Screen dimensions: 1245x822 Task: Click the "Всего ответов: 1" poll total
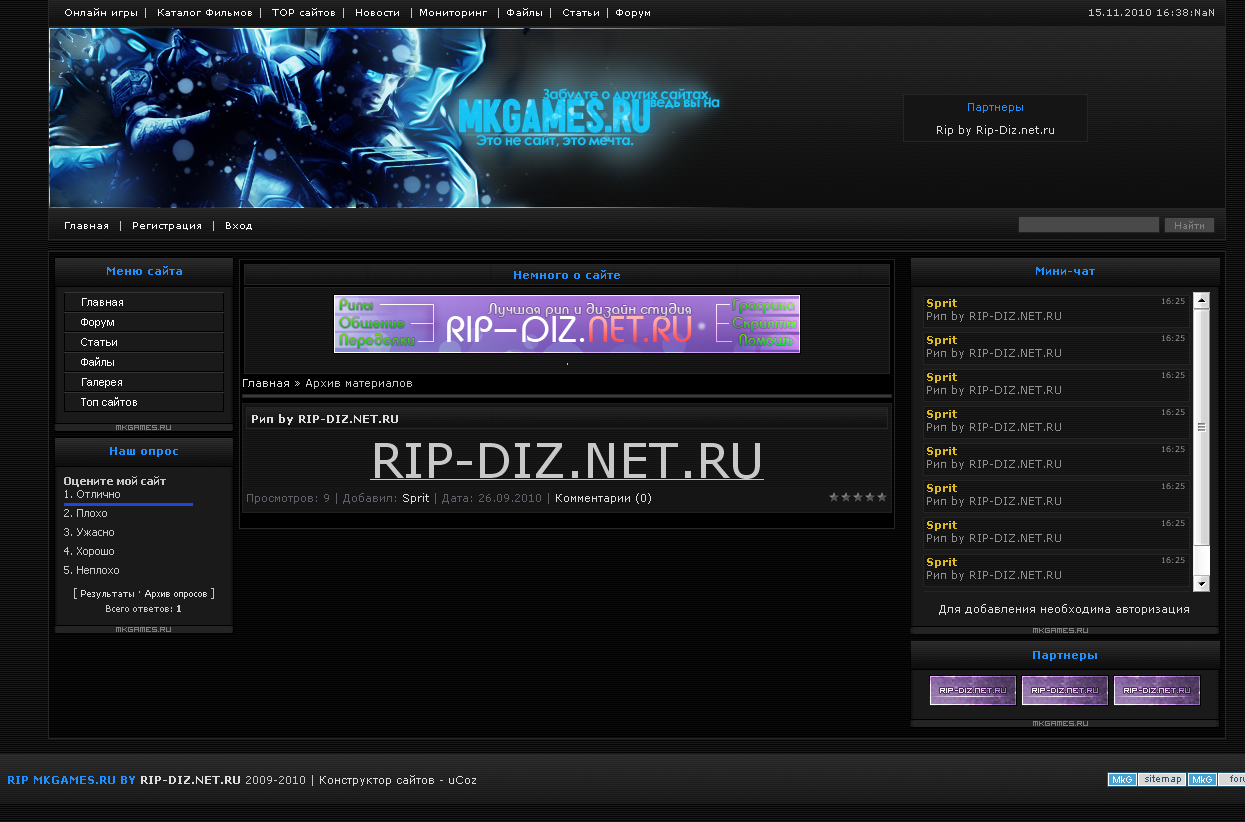click(143, 608)
